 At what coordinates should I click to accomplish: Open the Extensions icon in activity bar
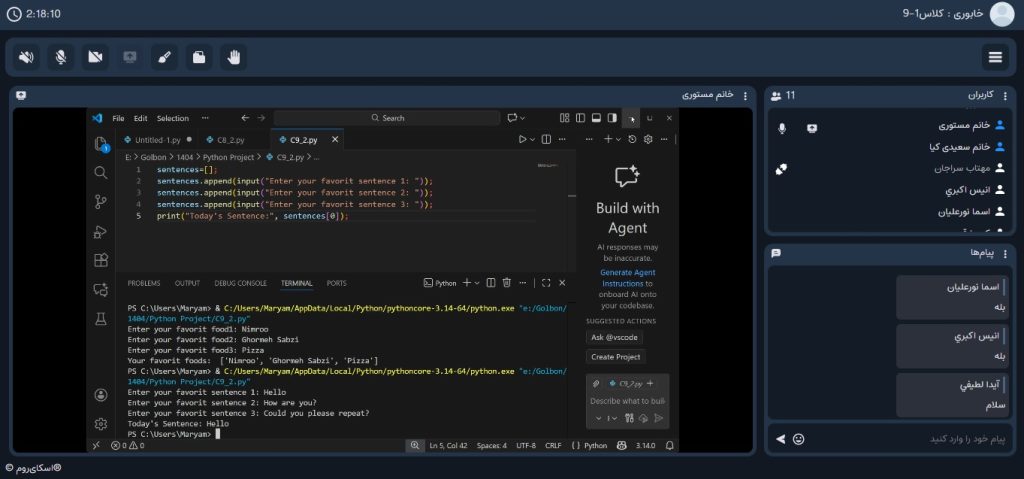(100, 260)
